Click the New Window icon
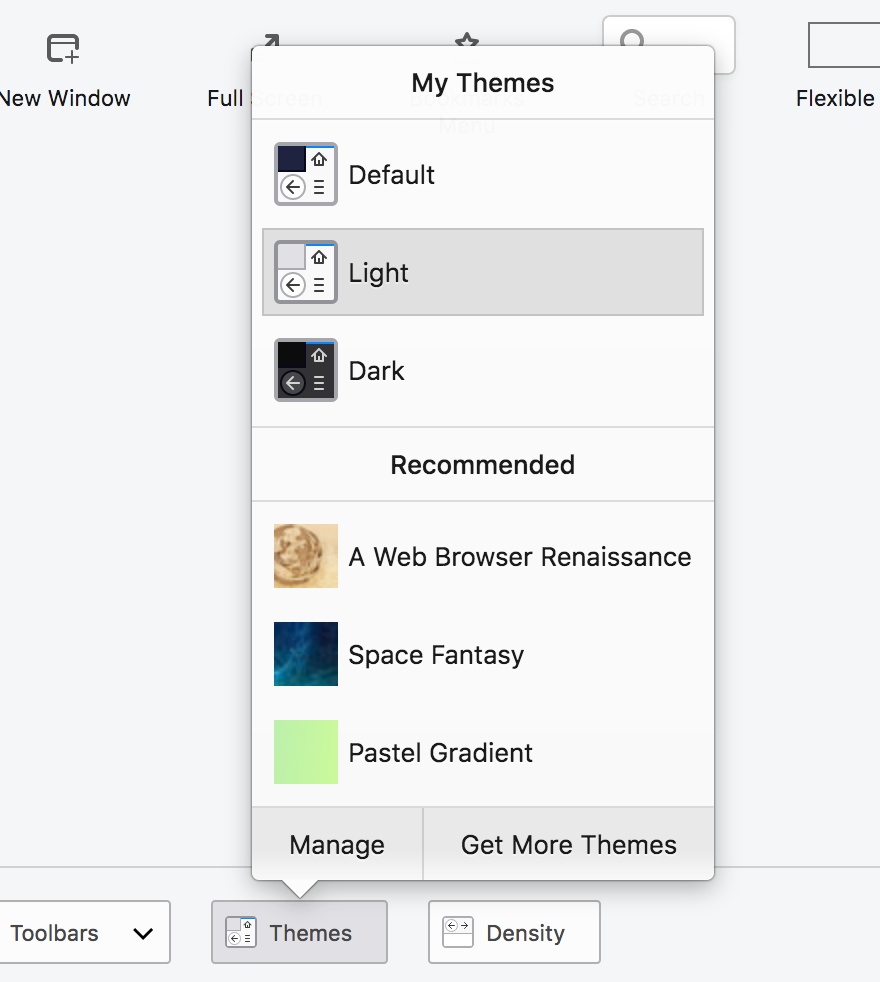The width and height of the screenshot is (880, 982). (x=63, y=48)
